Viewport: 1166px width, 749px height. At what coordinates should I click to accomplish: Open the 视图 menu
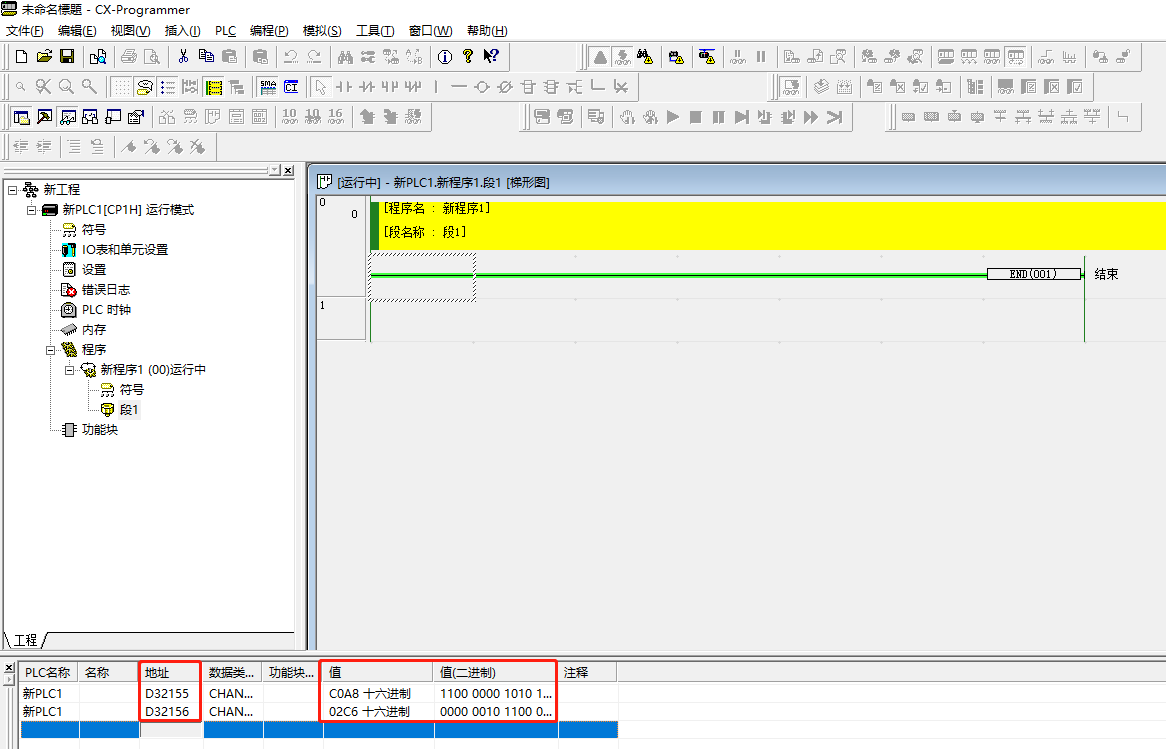[x=130, y=30]
